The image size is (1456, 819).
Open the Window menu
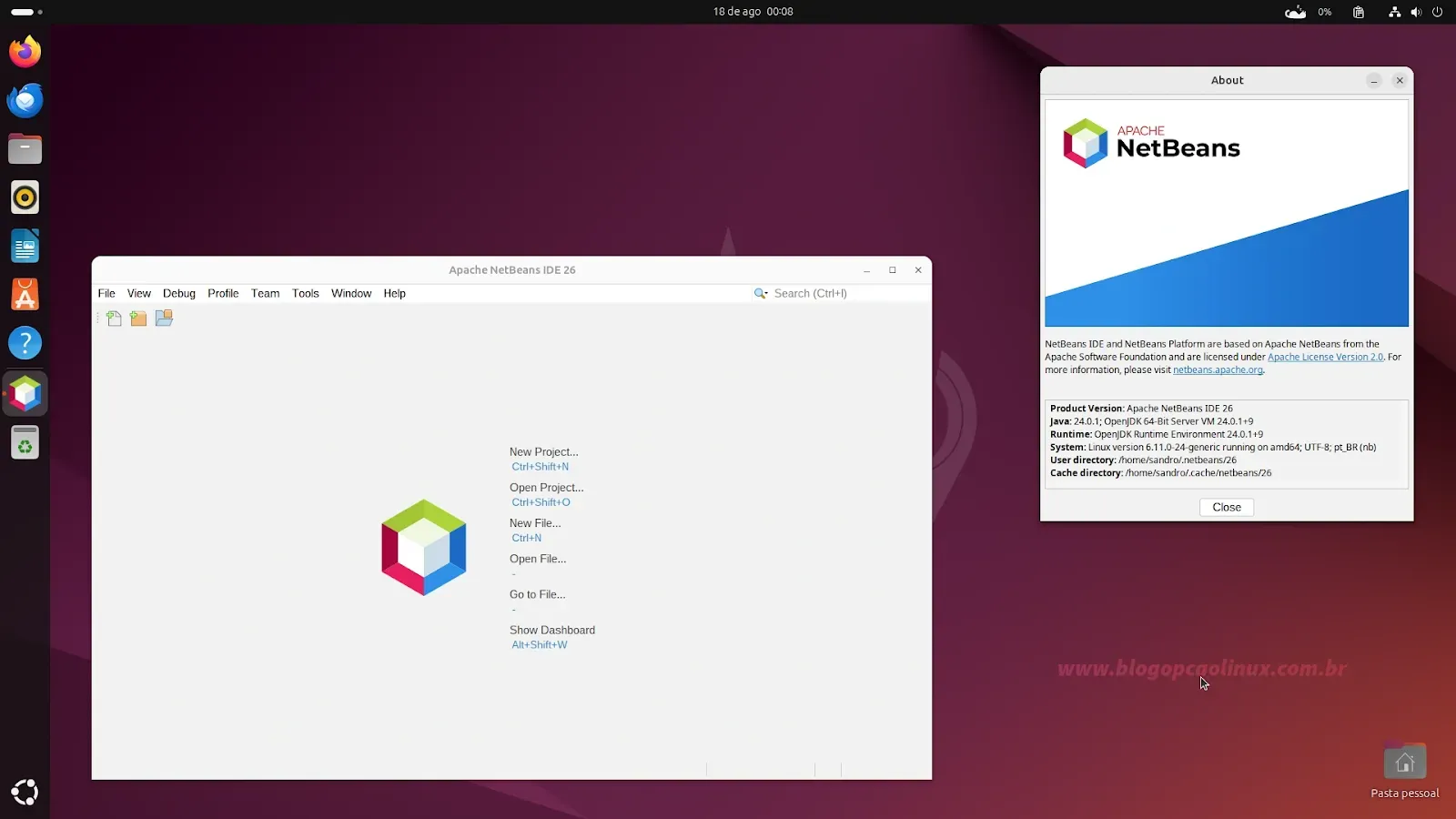[x=351, y=293]
